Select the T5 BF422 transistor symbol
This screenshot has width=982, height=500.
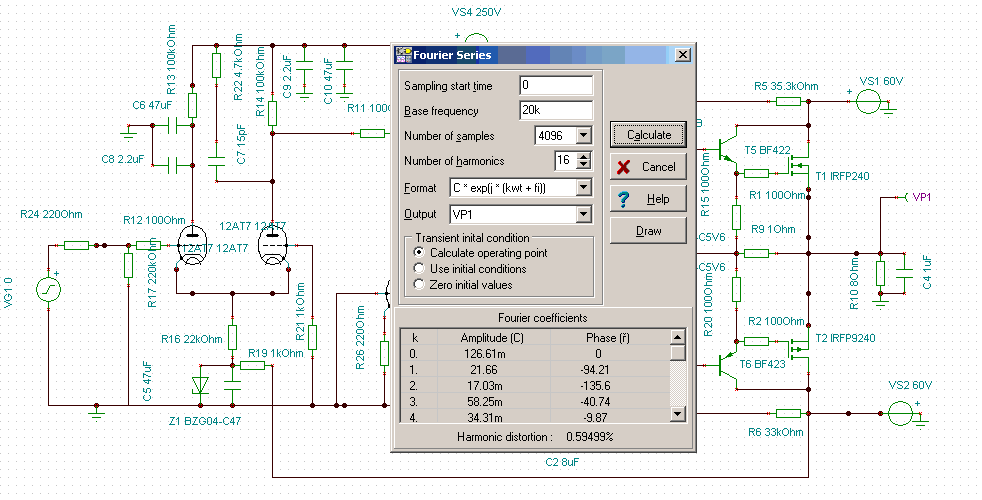point(726,149)
